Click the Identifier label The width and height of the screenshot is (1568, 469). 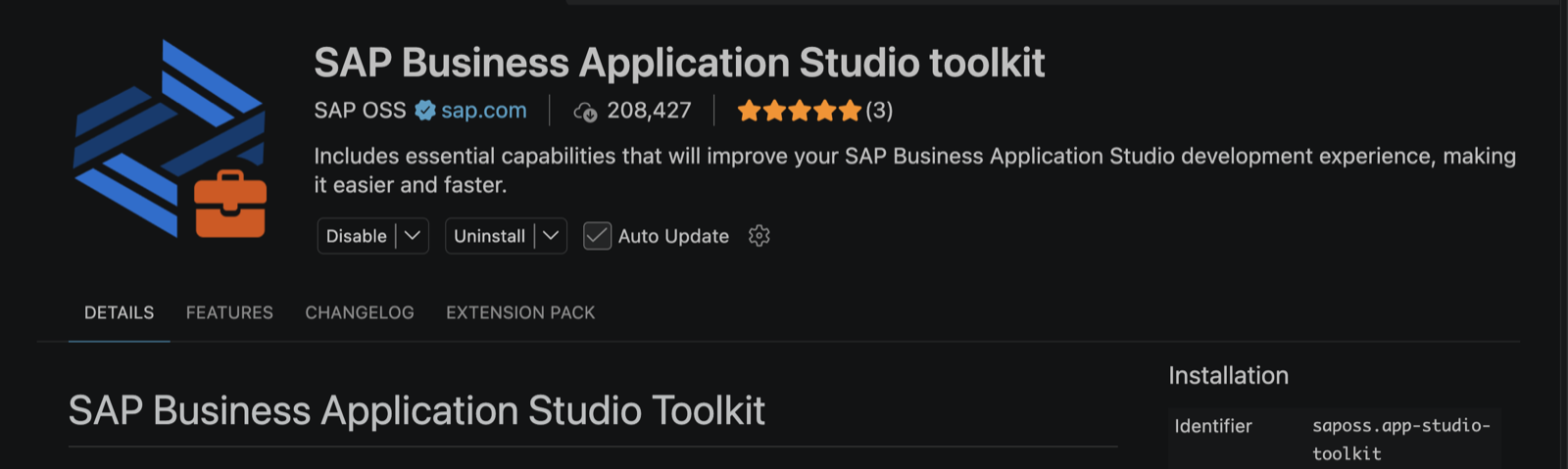1213,426
